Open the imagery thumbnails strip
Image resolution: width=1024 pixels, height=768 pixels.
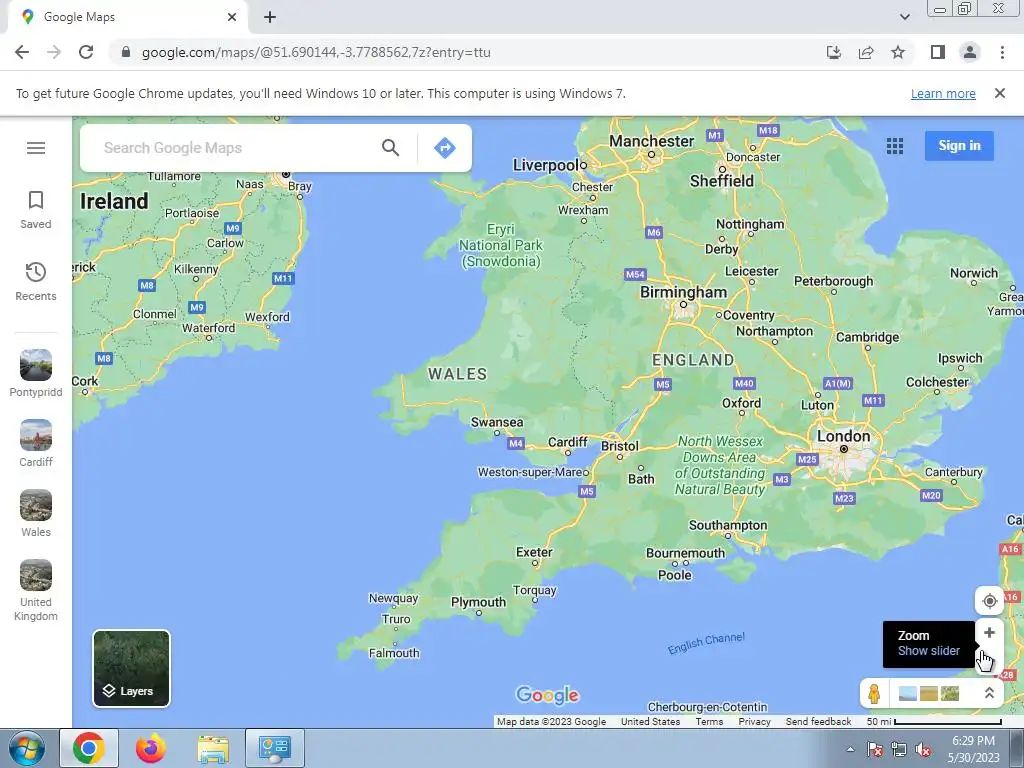click(929, 693)
